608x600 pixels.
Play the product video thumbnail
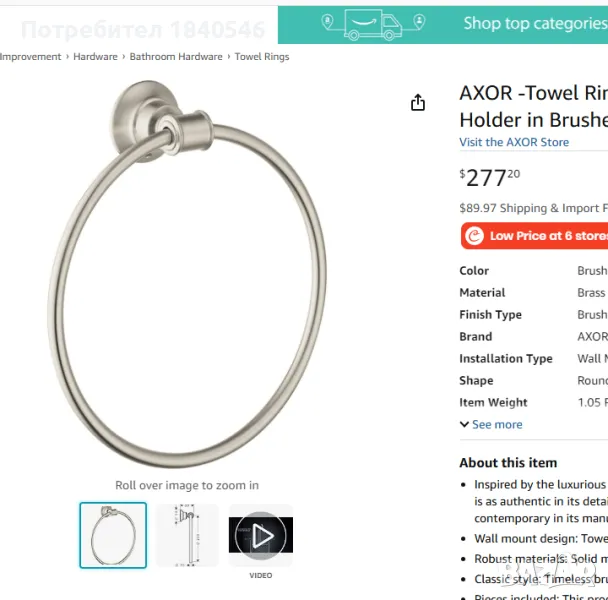click(261, 535)
